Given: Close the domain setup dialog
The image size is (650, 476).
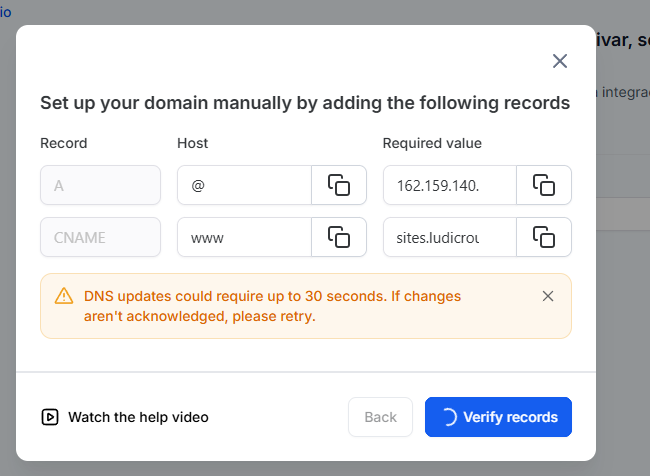Looking at the screenshot, I should [560, 61].
